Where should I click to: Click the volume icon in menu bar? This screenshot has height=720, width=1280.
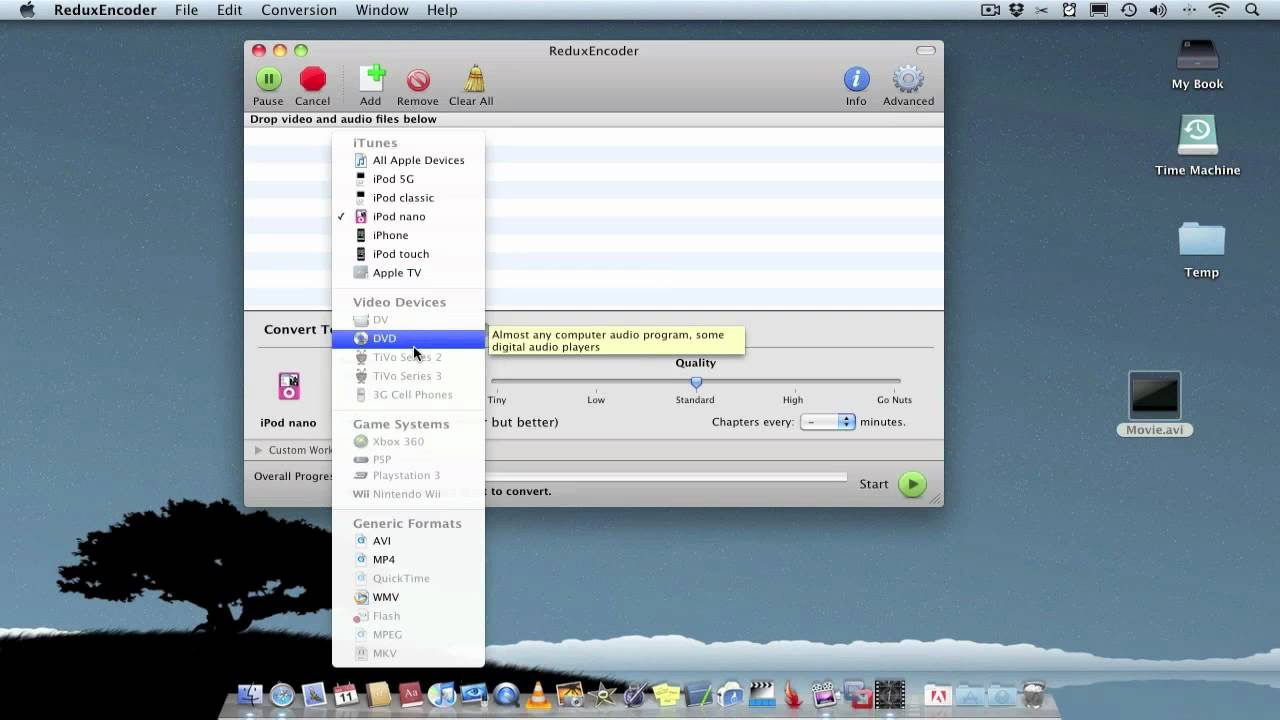coord(1158,10)
